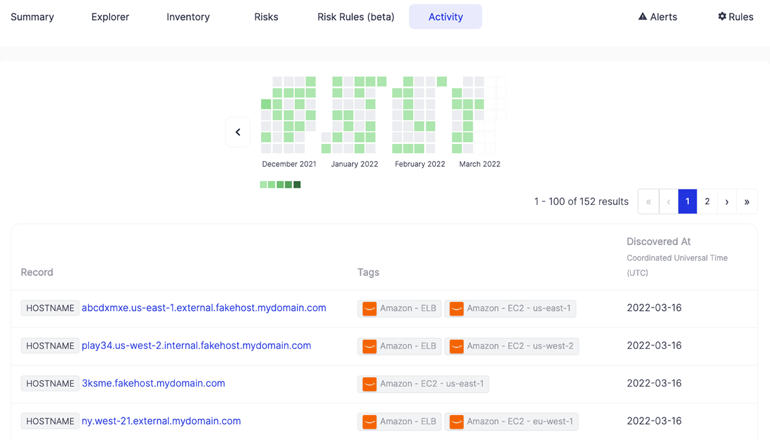Open play34.us-west-2.internal.fakehost.mydomain.com link
Viewport: 770px width, 440px height.
coord(196,346)
